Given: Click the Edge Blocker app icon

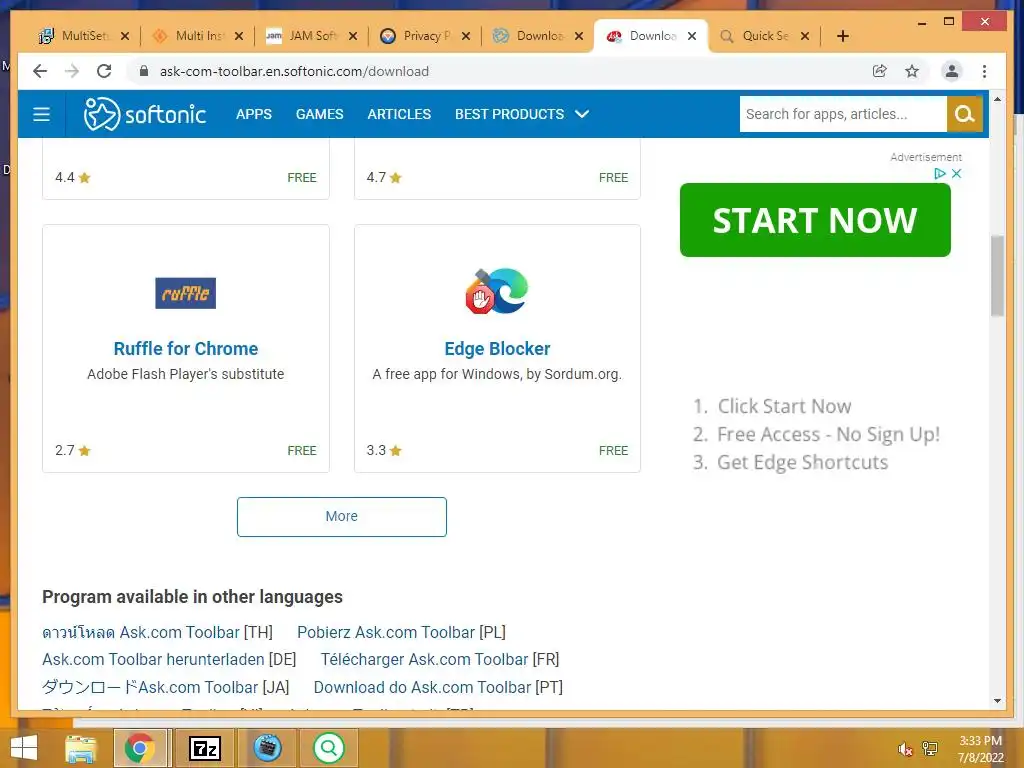Looking at the screenshot, I should 497,291.
